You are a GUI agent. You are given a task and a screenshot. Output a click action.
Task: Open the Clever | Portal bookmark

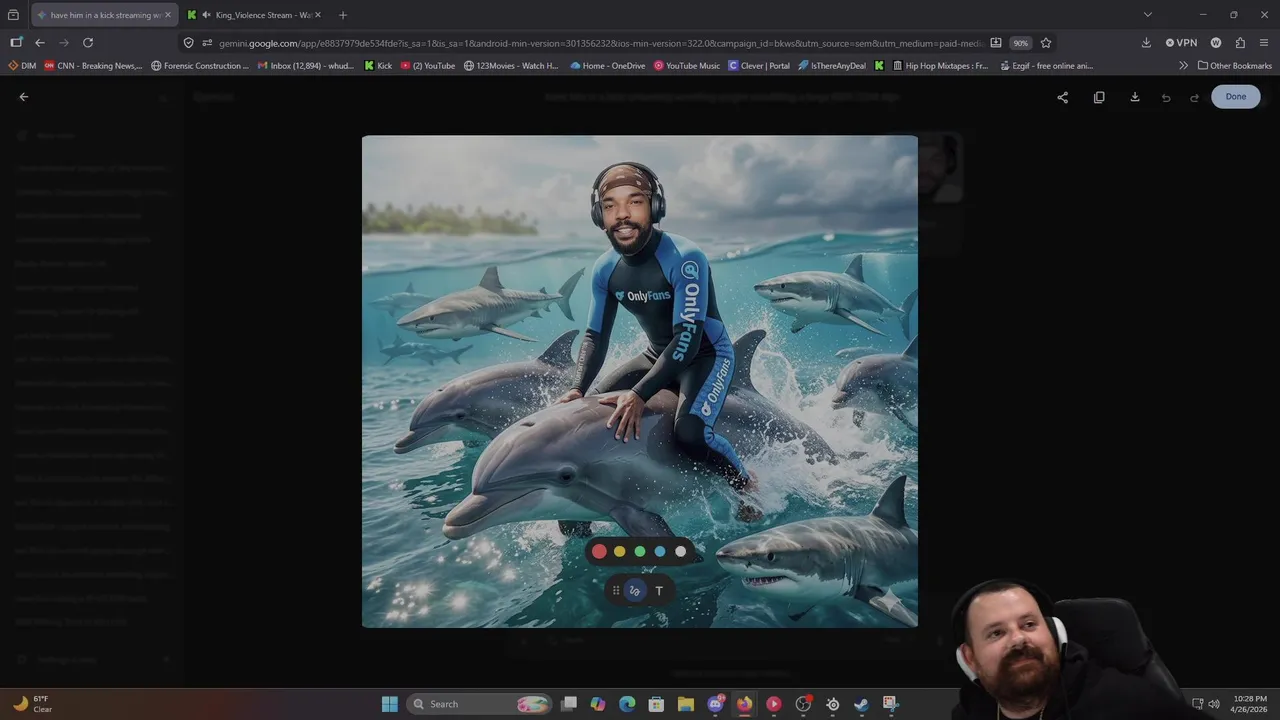tap(759, 66)
